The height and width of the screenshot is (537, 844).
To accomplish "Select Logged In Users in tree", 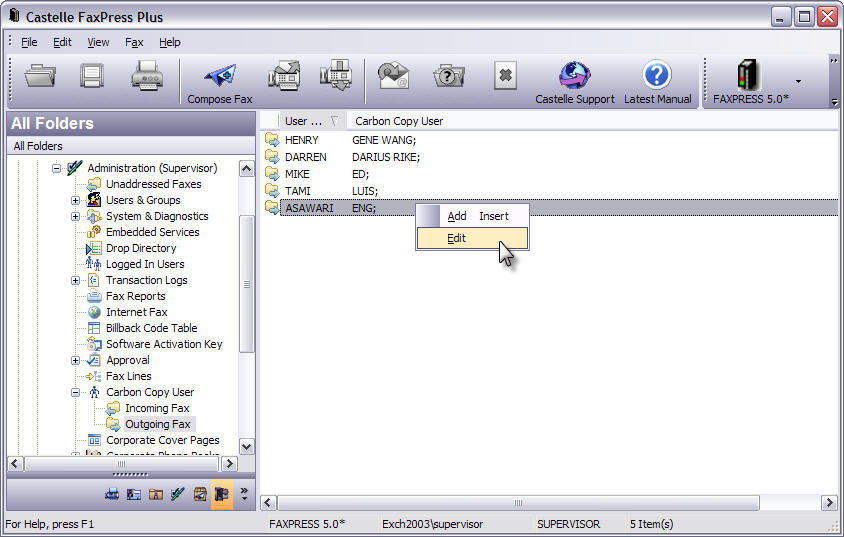I will click(x=145, y=264).
